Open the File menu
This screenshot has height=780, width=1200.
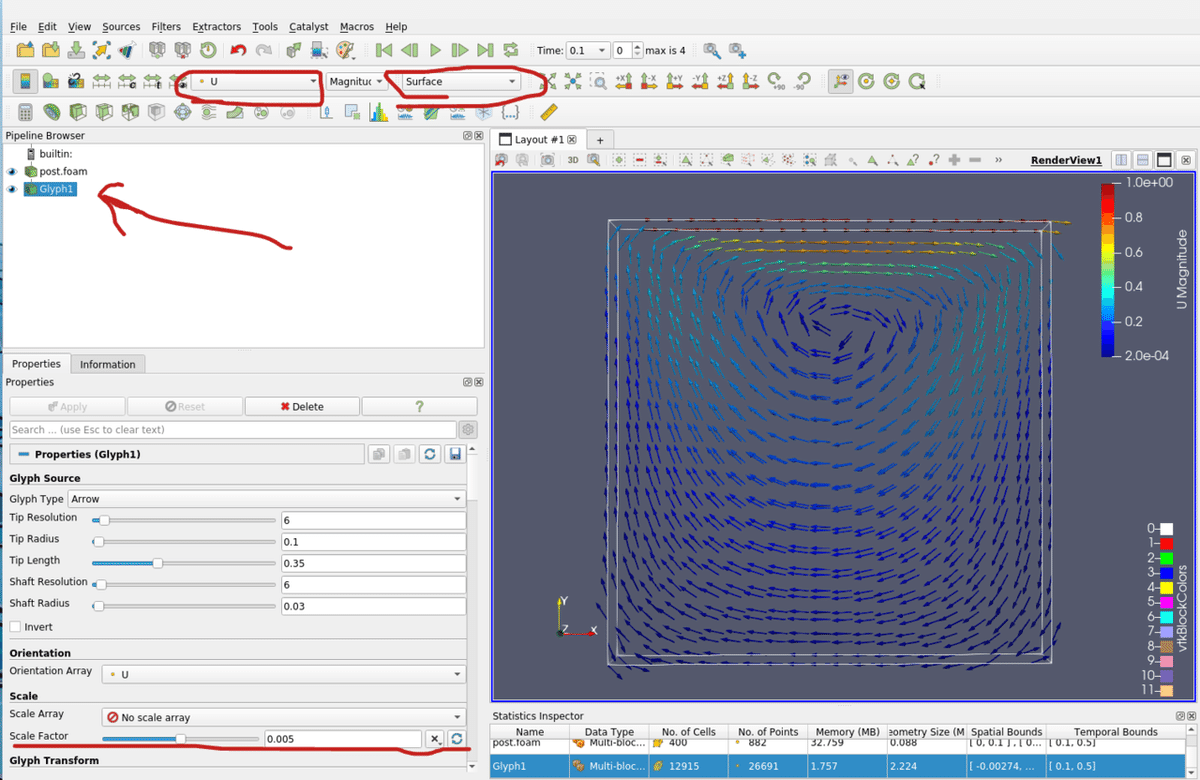click(18, 27)
